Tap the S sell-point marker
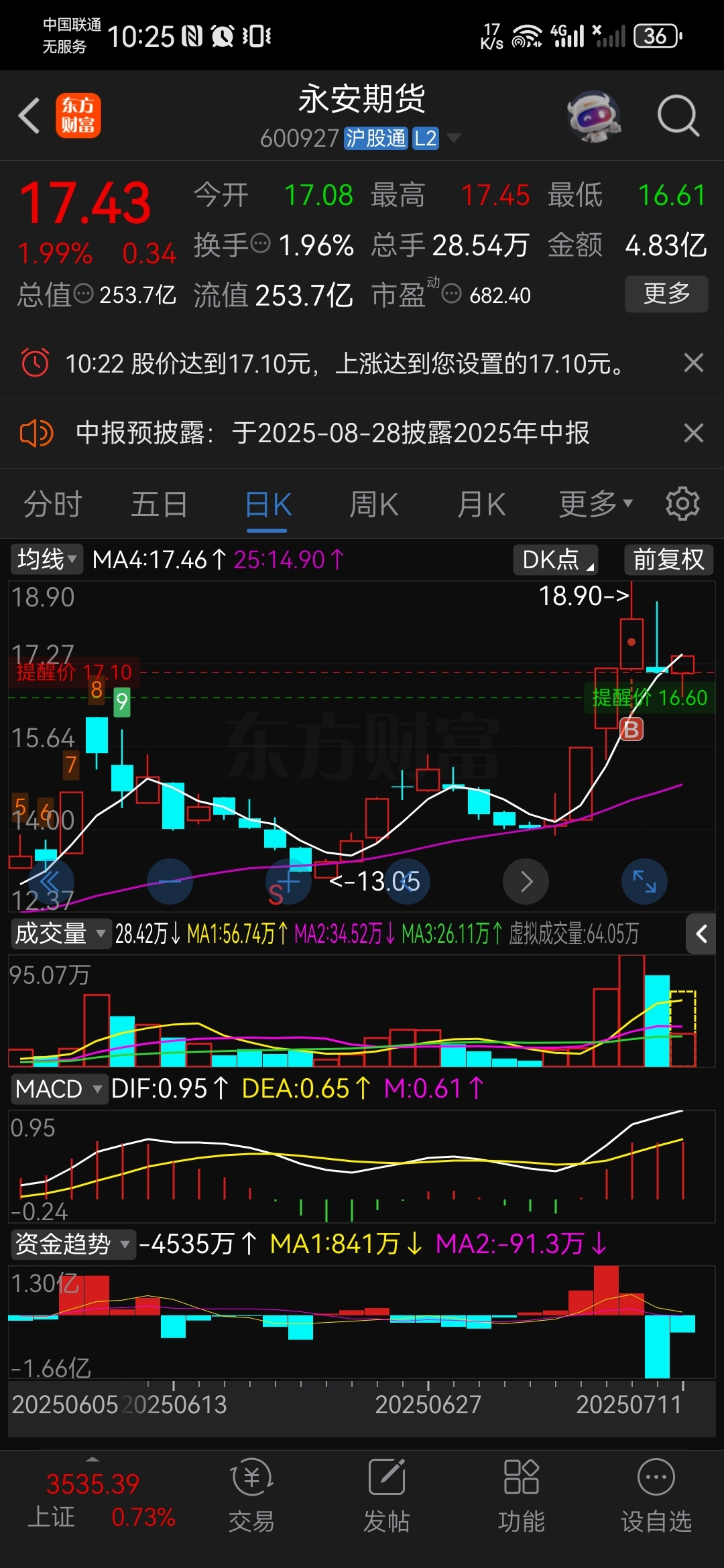Viewport: 724px width, 1568px height. click(x=276, y=895)
